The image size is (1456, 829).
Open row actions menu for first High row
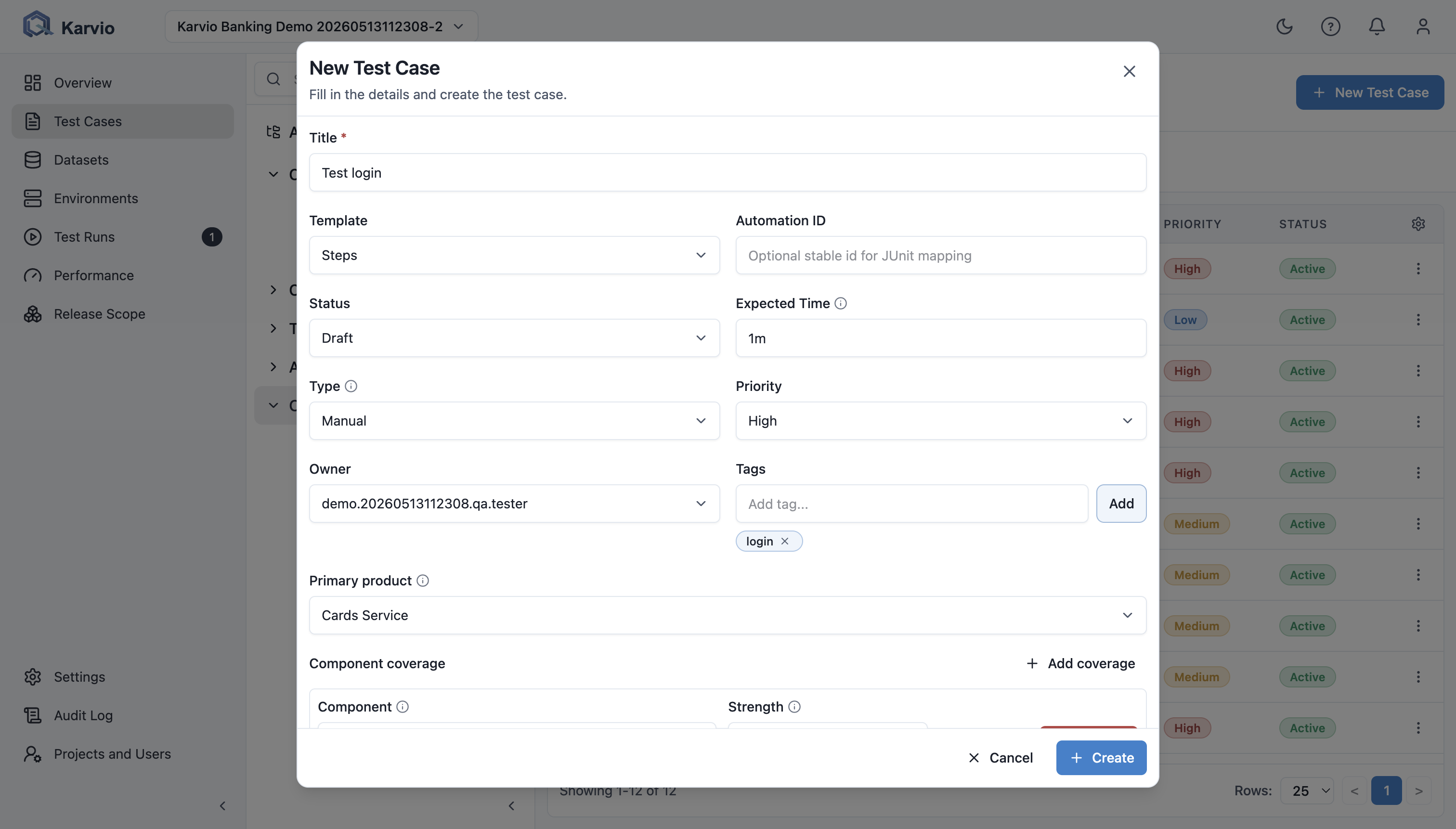(1418, 269)
